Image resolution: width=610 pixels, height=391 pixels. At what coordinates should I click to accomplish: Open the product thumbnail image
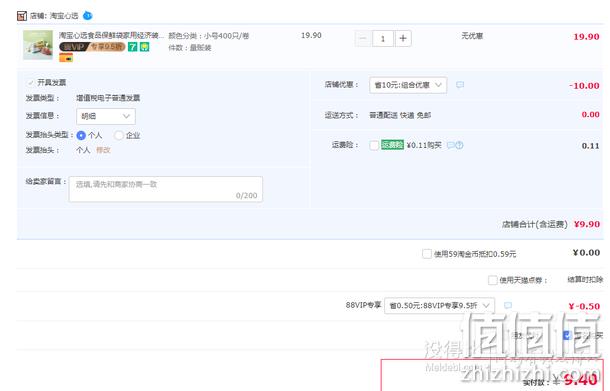pos(38,45)
